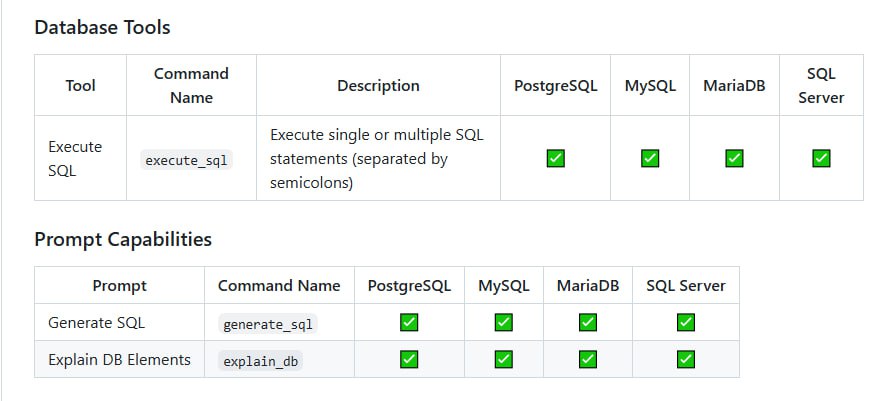This screenshot has height=401, width=892.
Task: Click MariaDB checkmark in Generate SQL row
Action: point(588,323)
